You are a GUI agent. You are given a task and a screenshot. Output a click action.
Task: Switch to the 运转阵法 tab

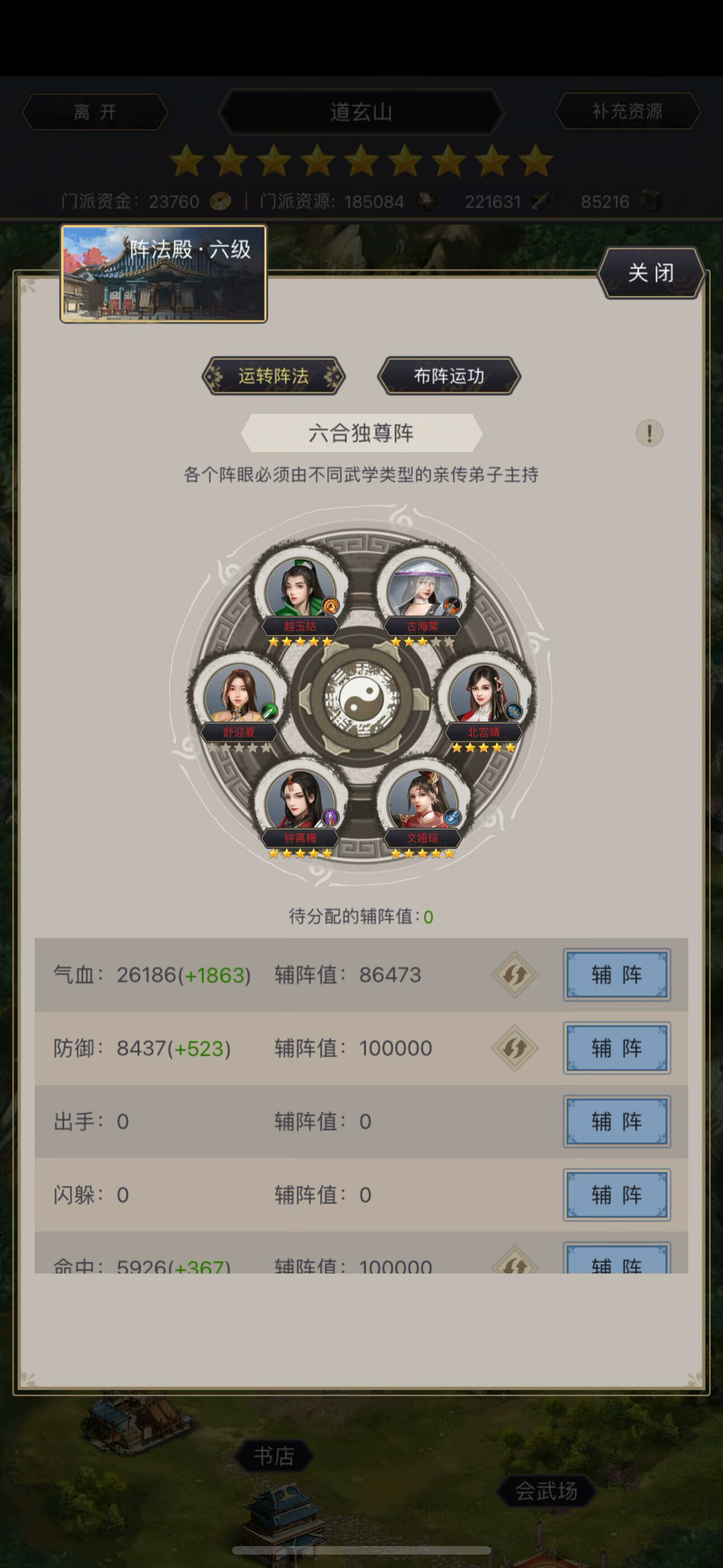click(x=274, y=376)
